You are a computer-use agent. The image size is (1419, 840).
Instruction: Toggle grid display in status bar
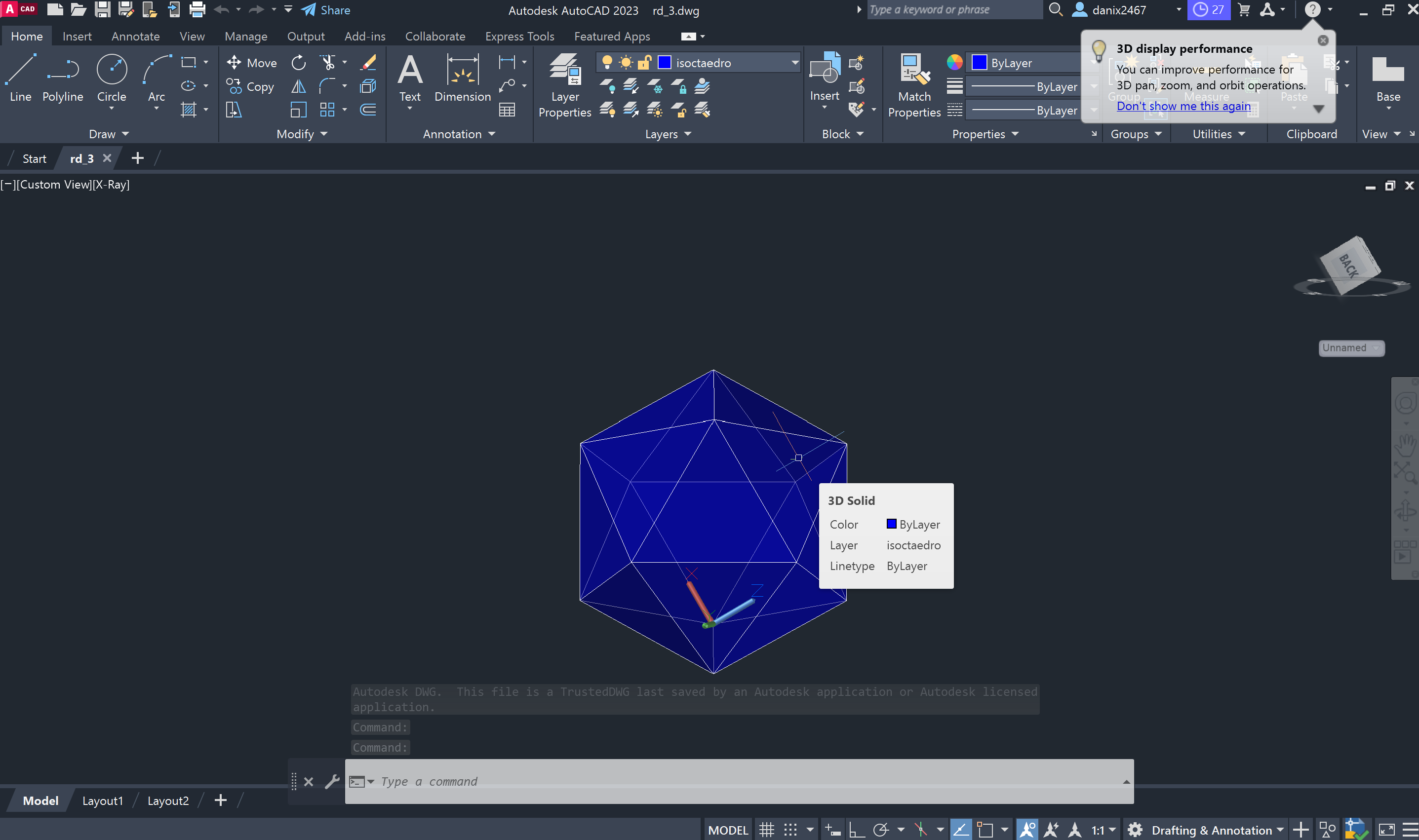point(766,830)
